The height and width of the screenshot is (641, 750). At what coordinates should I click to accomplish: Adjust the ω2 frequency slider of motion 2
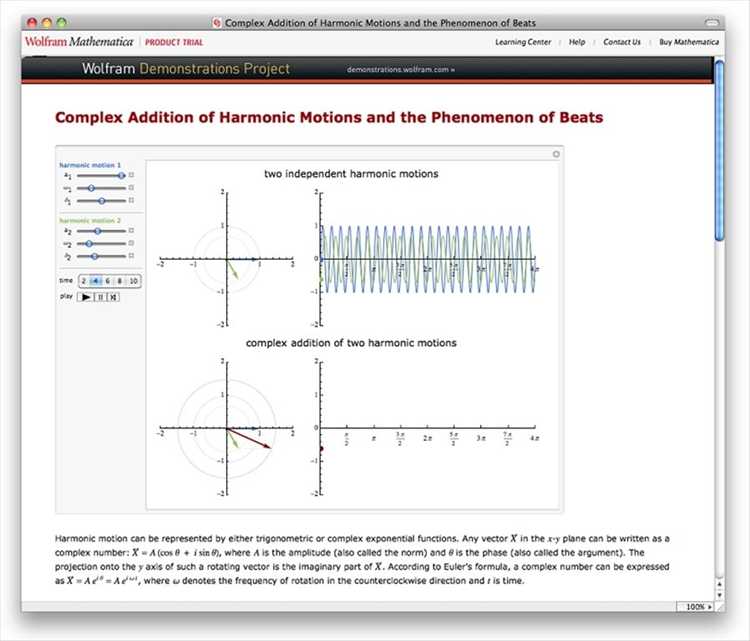(101, 243)
